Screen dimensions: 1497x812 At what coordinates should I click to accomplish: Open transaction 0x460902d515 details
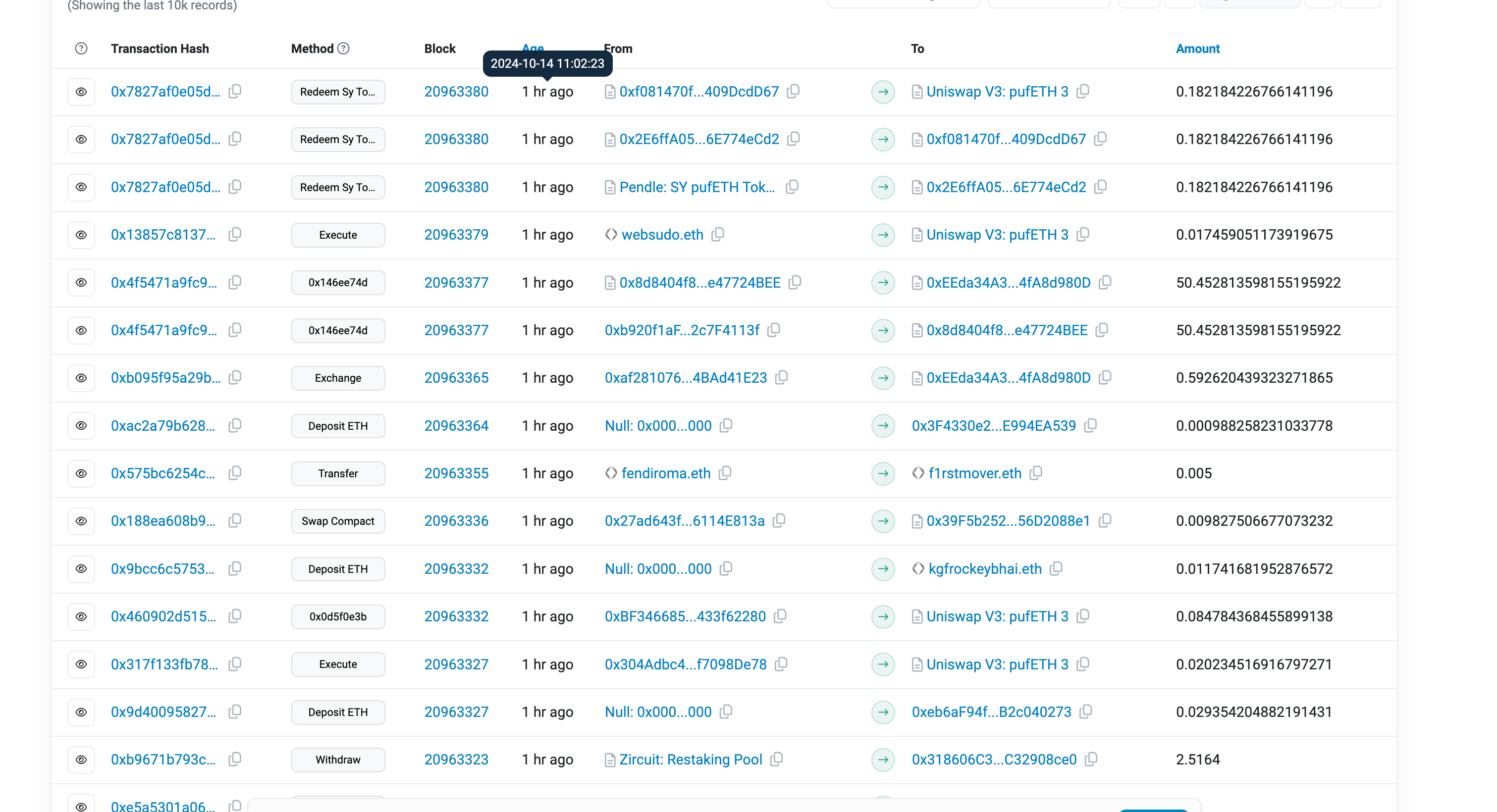coord(163,616)
